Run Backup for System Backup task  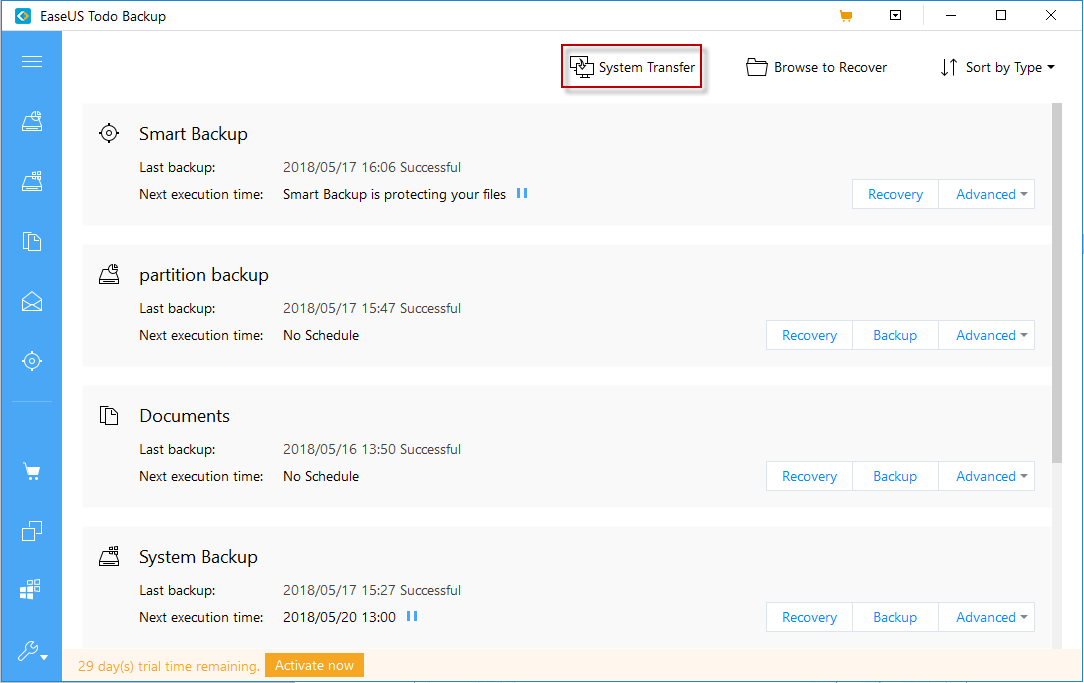[895, 617]
